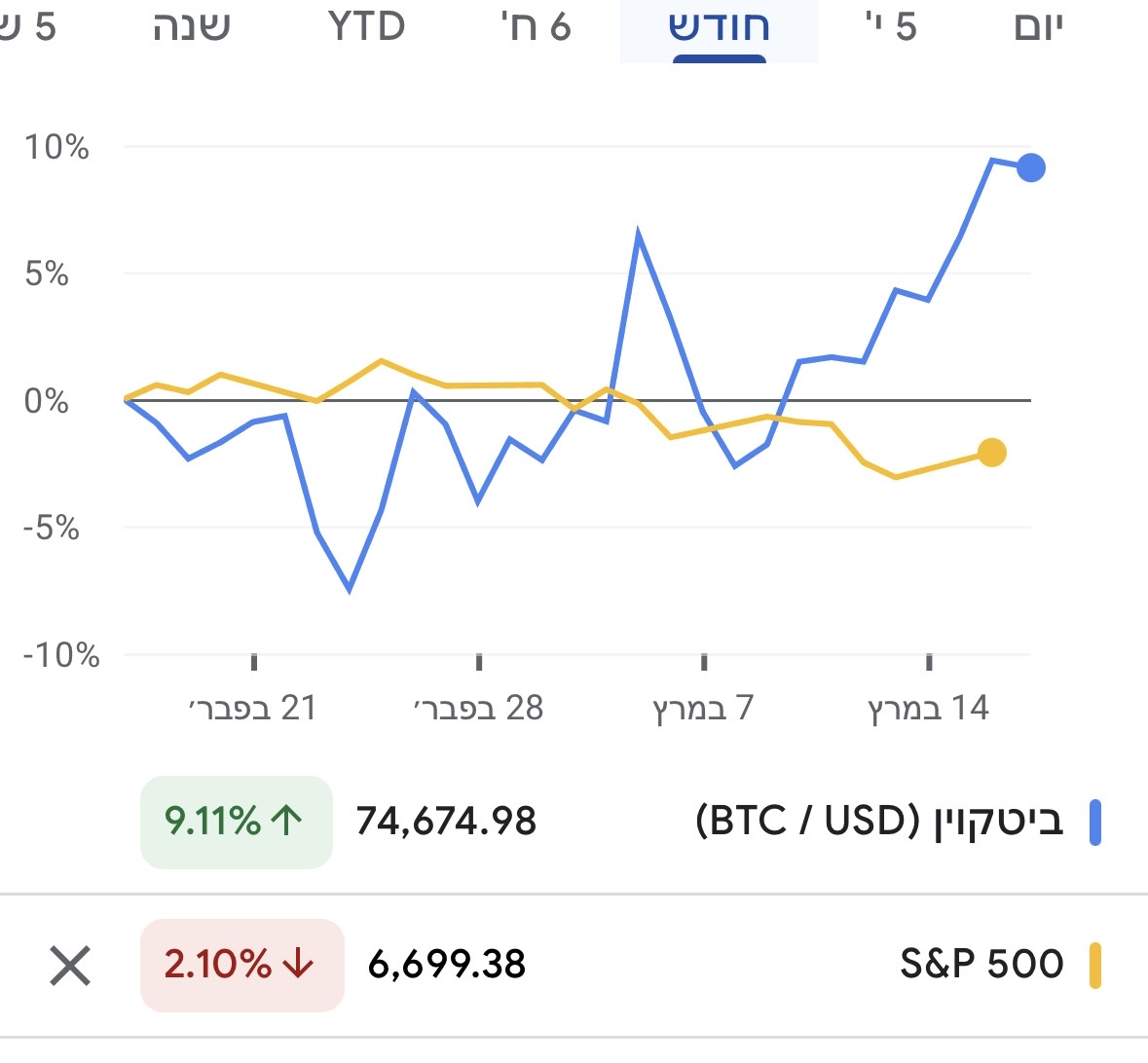This screenshot has height=1063, width=1148.
Task: Click the 2.10% S&P 500 change badge
Action: [241, 965]
